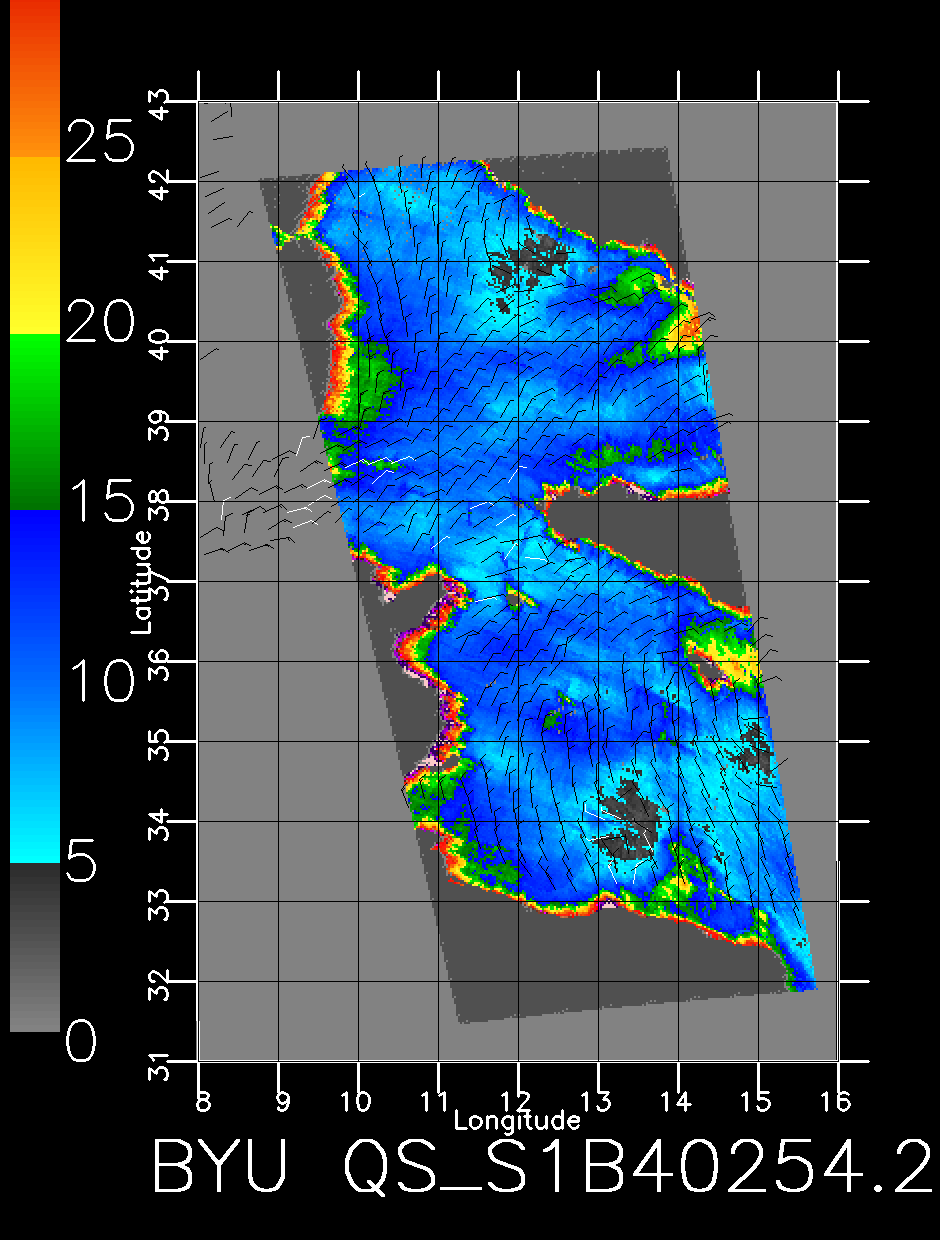The height and width of the screenshot is (1240, 940).
Task: Click latitude tick label 41
Action: [160, 265]
